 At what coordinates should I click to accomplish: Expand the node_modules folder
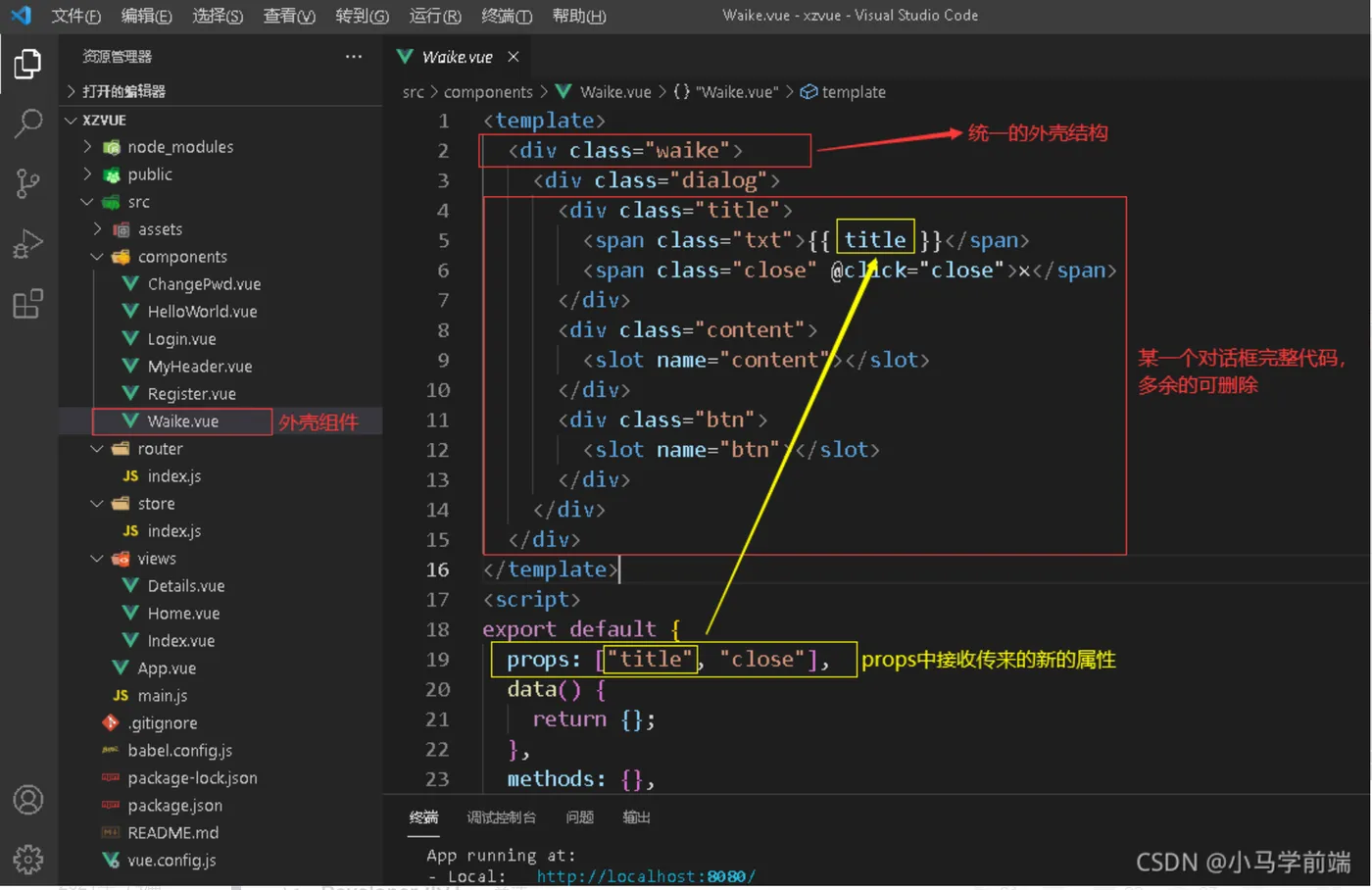point(87,146)
